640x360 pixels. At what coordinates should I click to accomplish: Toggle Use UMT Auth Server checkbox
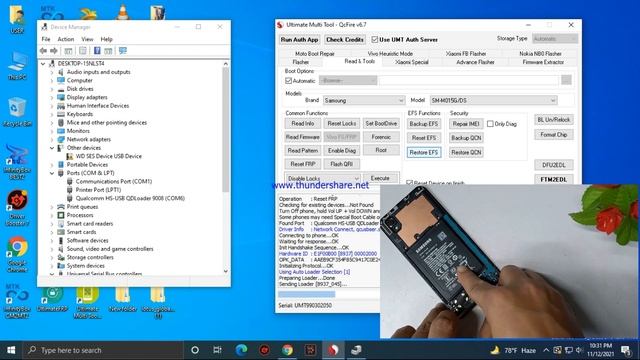[x=374, y=40]
